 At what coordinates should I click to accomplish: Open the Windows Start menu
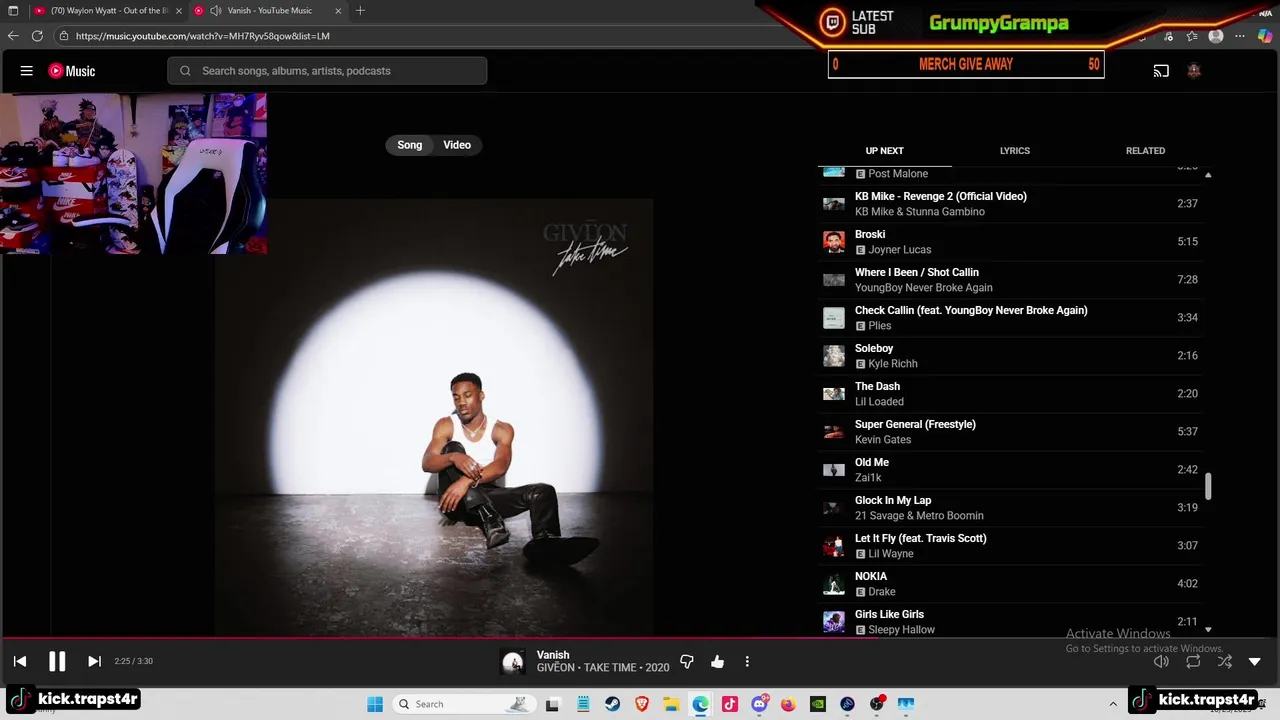375,704
